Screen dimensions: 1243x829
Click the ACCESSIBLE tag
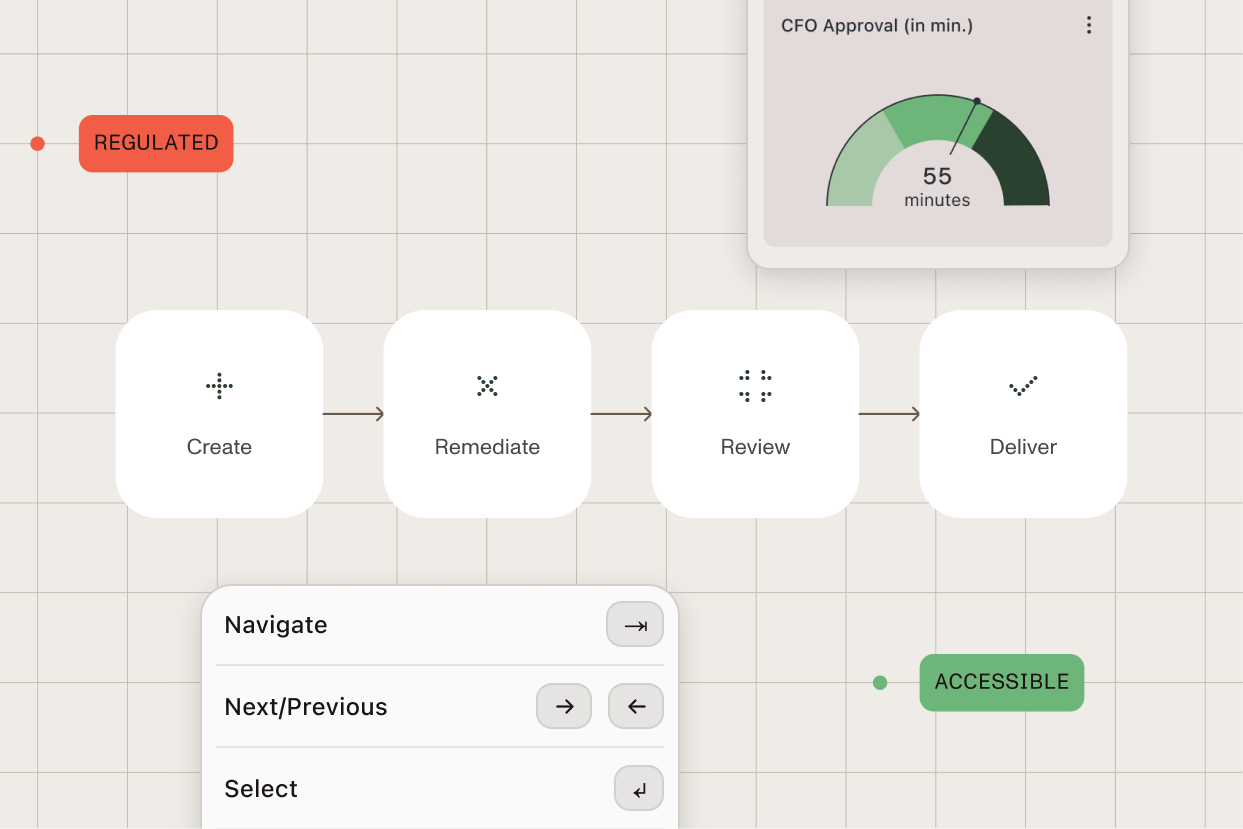(x=1001, y=682)
